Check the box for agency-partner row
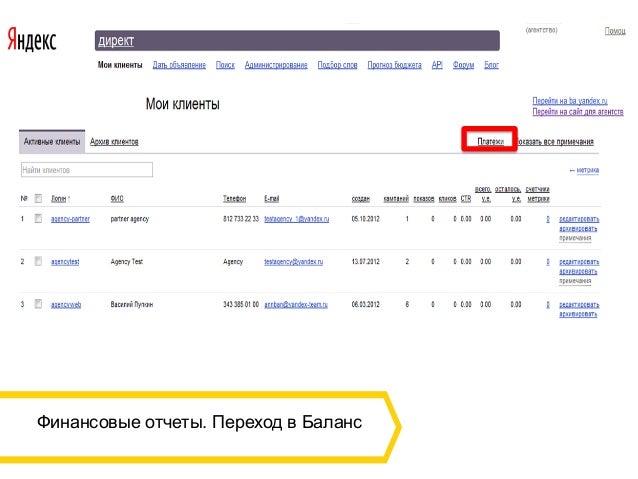The height and width of the screenshot is (479, 638). point(38,219)
